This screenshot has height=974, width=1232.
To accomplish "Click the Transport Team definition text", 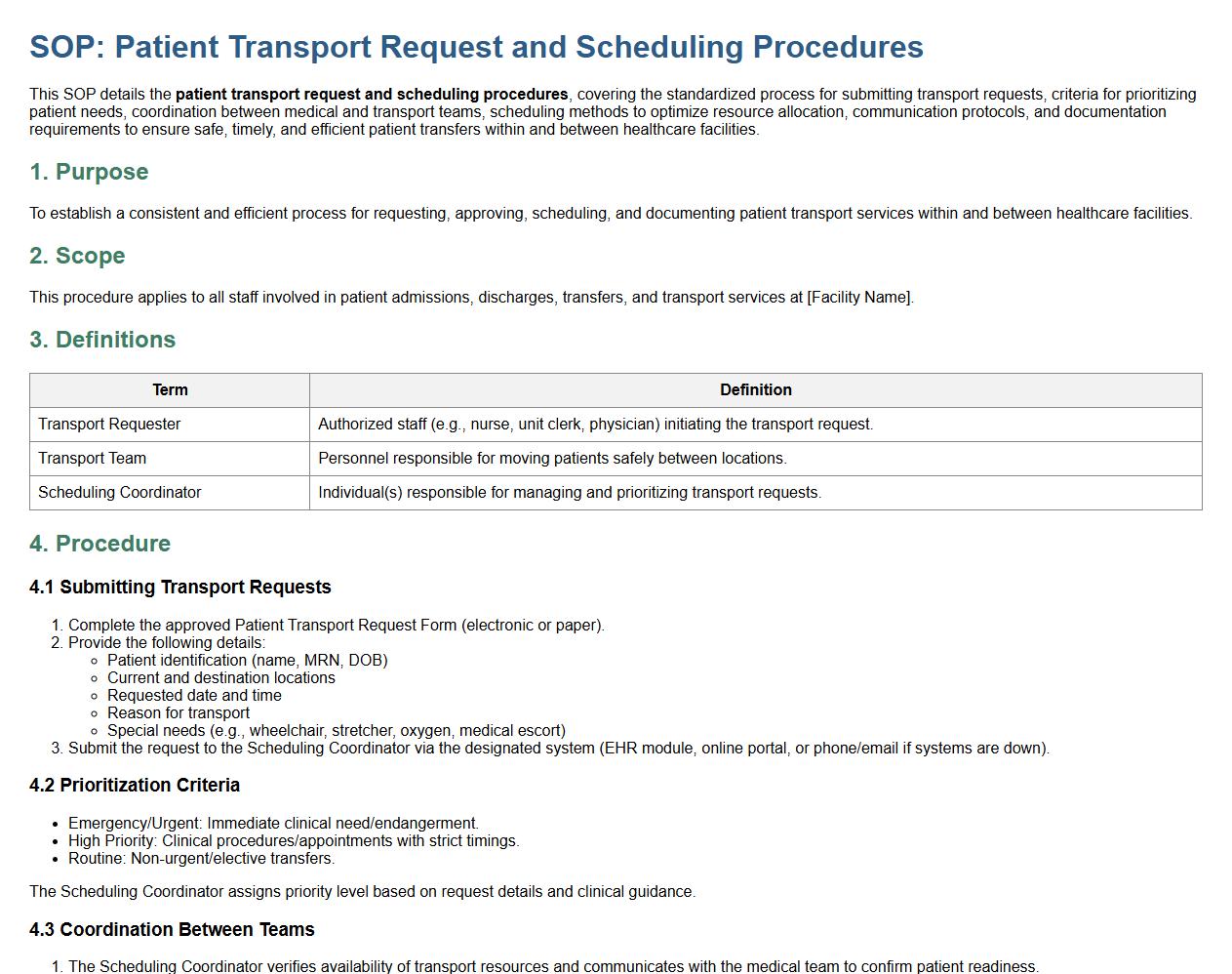I will (552, 458).
